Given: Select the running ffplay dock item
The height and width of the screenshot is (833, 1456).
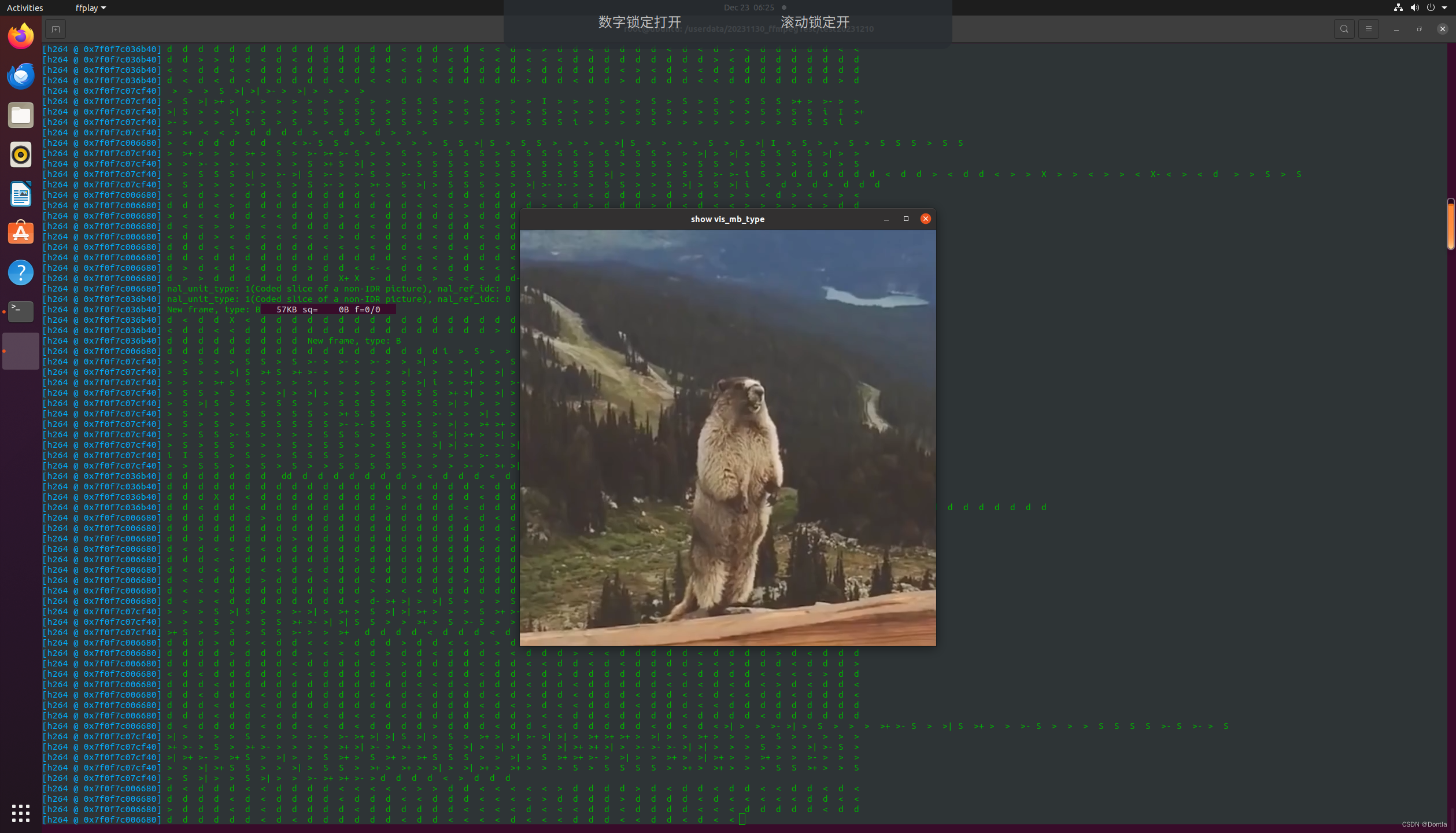Looking at the screenshot, I should tap(21, 351).
